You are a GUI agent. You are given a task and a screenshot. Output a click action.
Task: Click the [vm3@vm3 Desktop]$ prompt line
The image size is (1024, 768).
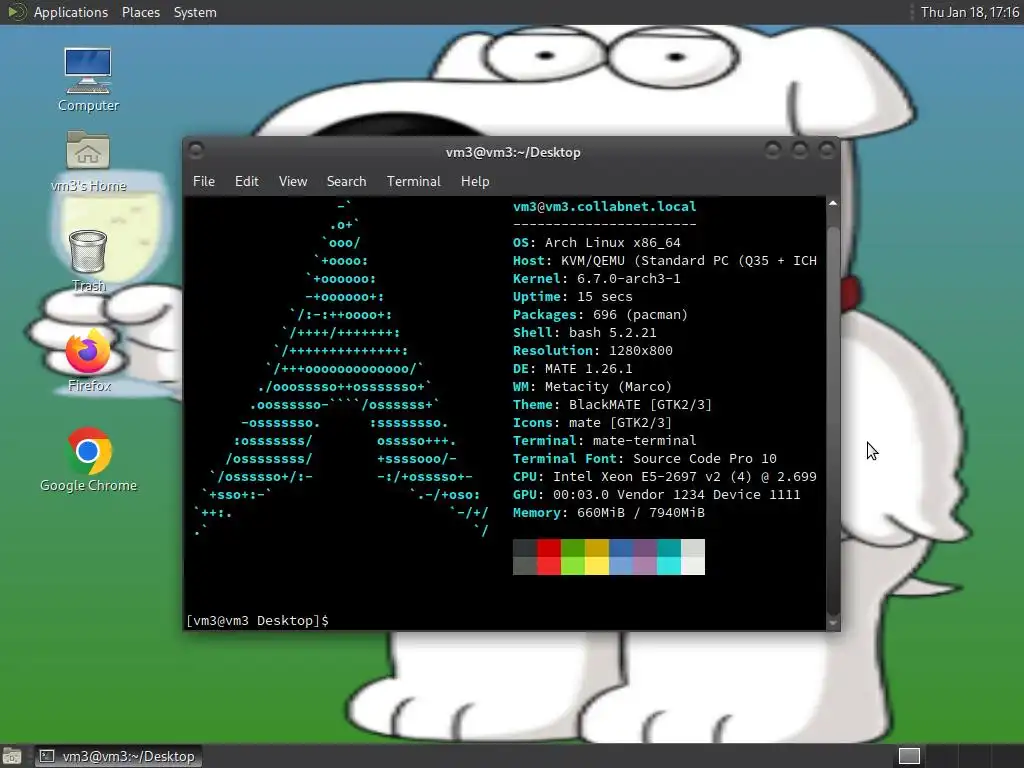[x=257, y=620]
